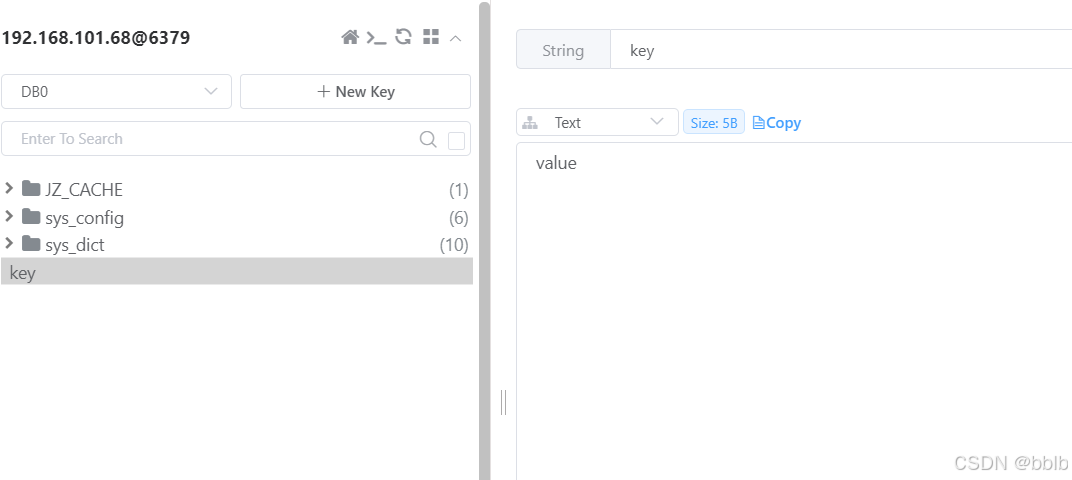Toggle the exact search checkbox
1072x480 pixels.
pos(457,140)
